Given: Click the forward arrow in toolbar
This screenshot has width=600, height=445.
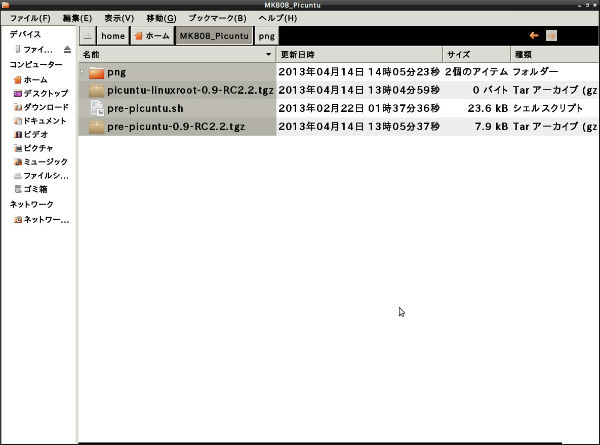Looking at the screenshot, I should [551, 36].
